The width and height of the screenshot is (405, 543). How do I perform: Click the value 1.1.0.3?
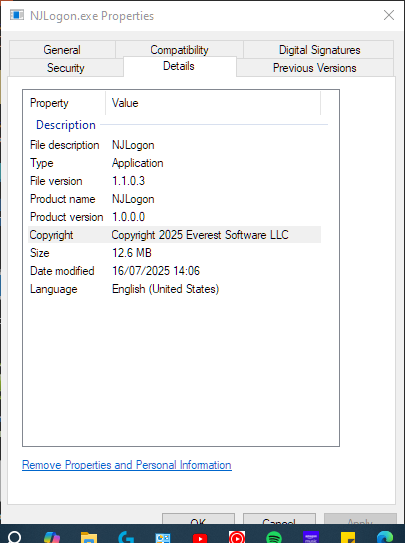(128, 181)
